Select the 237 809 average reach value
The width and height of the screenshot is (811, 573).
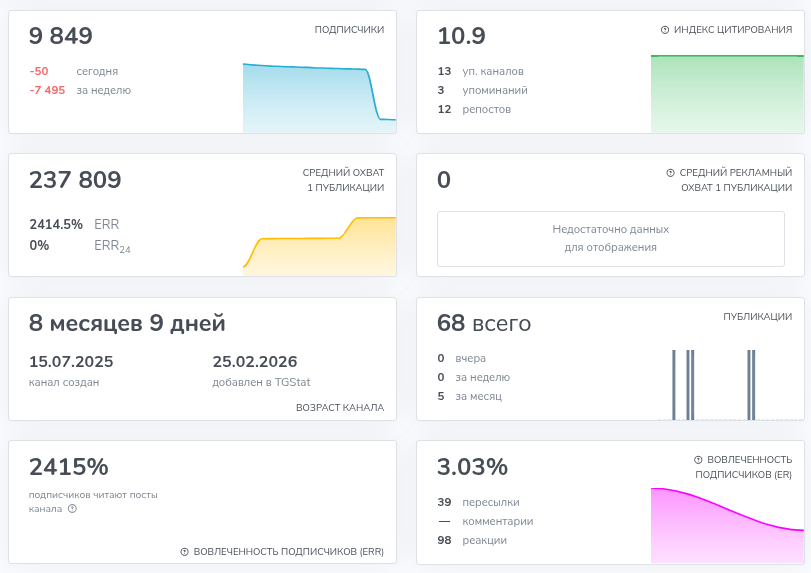tap(75, 180)
